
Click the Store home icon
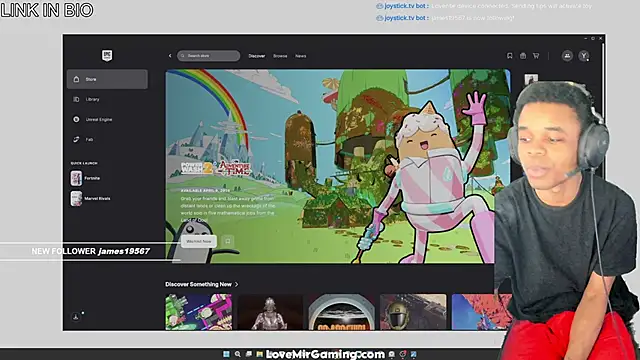pyautogui.click(x=76, y=79)
